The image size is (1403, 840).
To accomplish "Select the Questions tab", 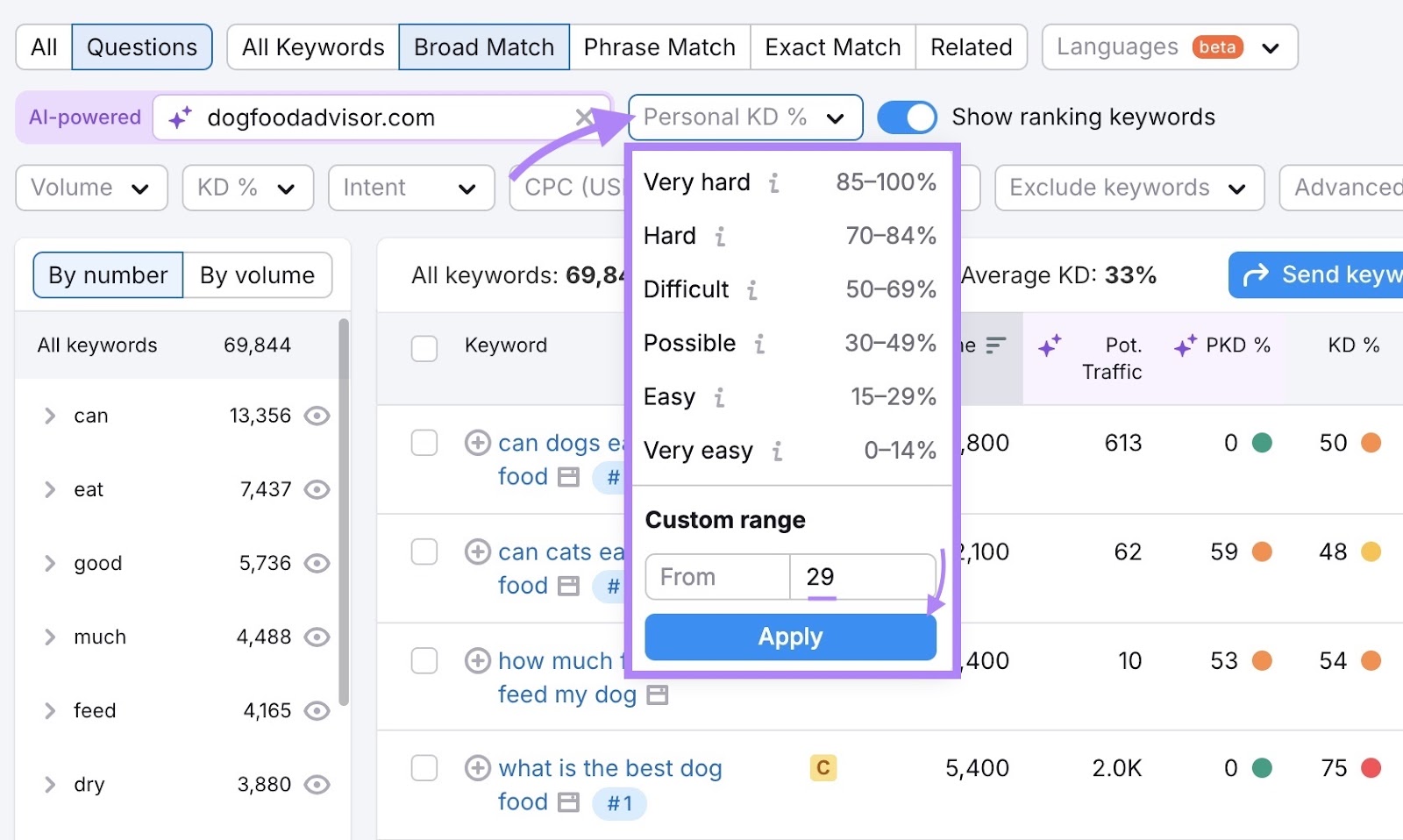I will pos(142,47).
